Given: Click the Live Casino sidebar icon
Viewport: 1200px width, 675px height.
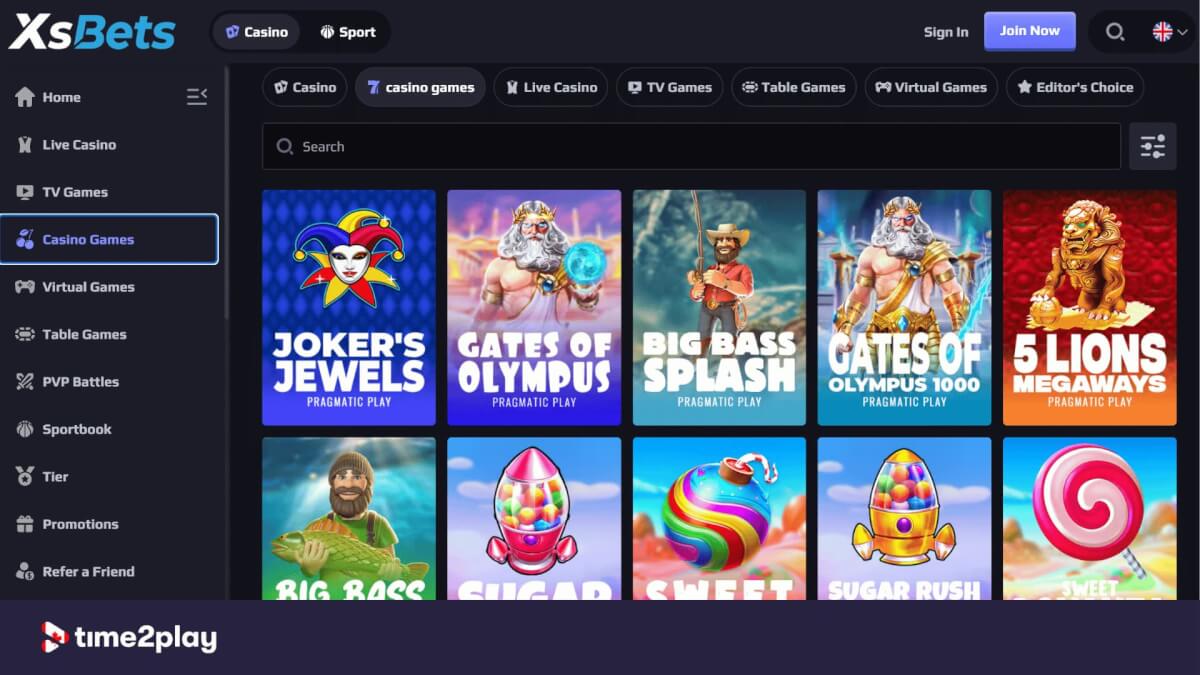Looking at the screenshot, I should 25,145.
